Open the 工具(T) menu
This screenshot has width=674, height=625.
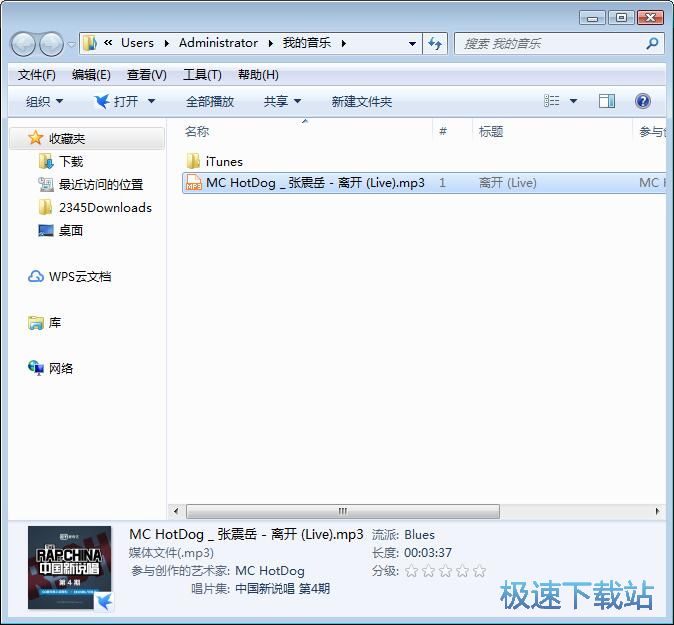coord(202,75)
